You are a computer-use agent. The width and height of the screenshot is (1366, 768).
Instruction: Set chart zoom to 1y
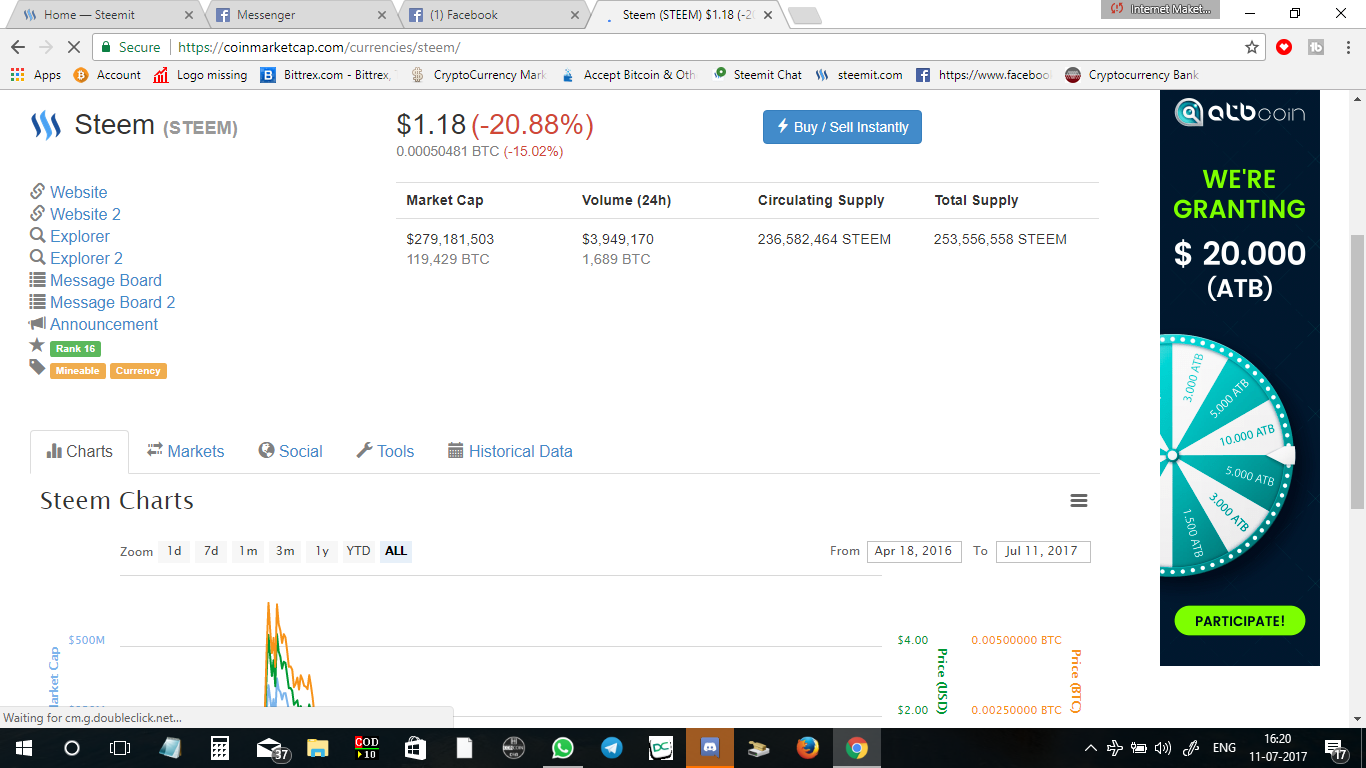point(322,551)
